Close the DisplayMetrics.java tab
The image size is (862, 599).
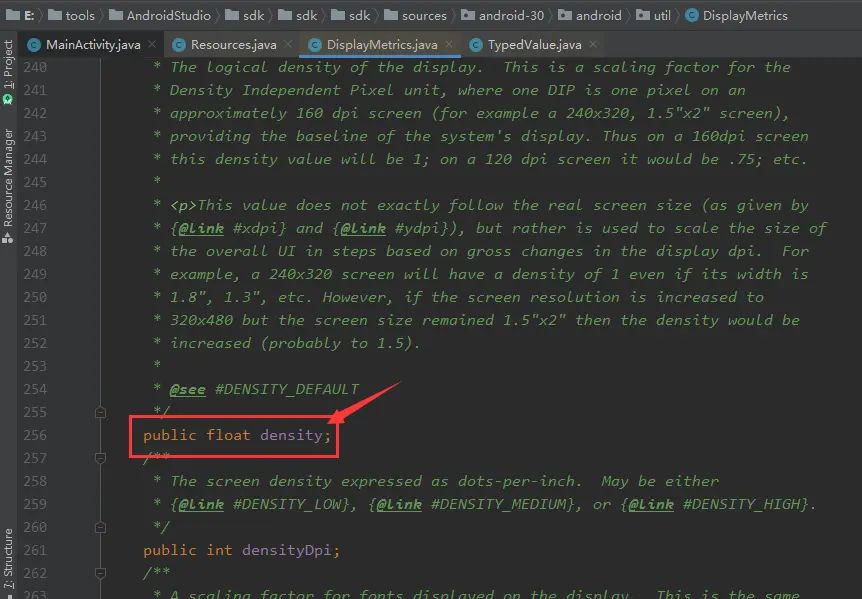pyautogui.click(x=449, y=44)
